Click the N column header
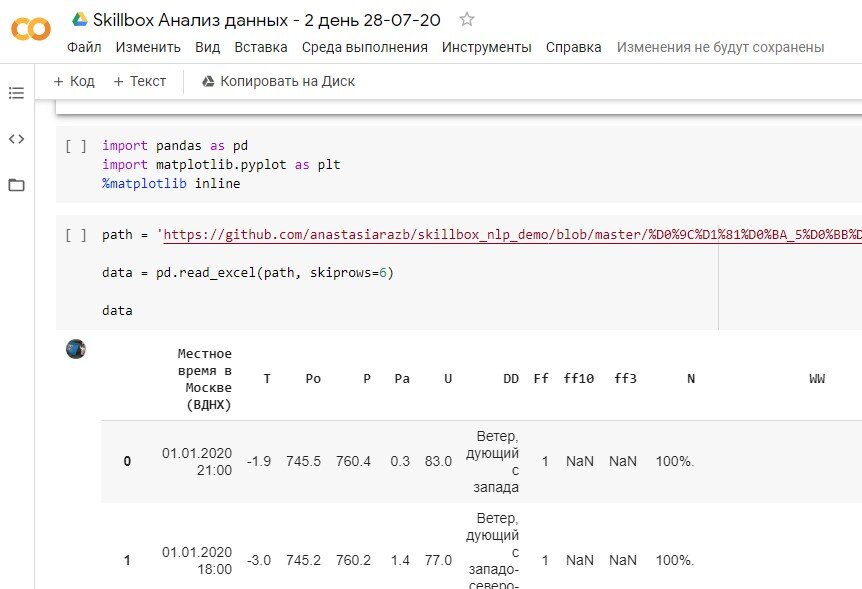The image size is (862, 589). (x=691, y=378)
